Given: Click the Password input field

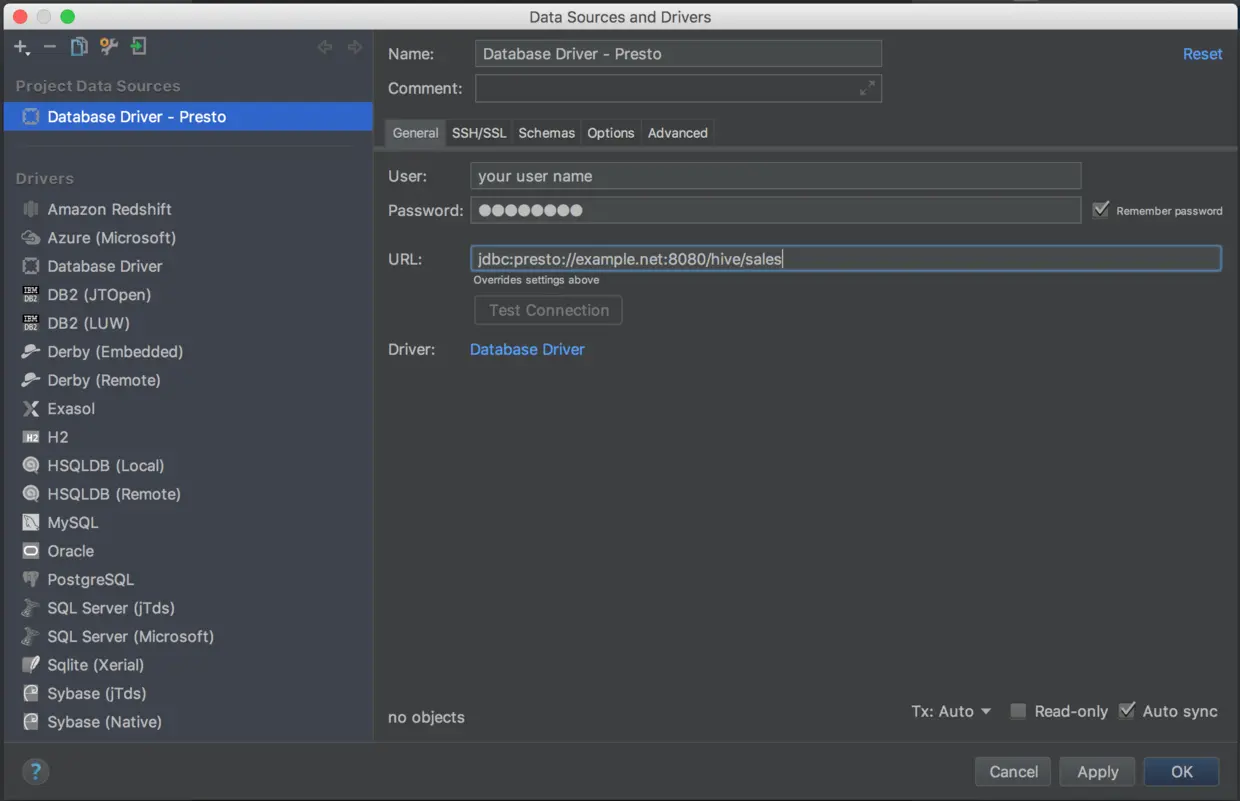Looking at the screenshot, I should tap(775, 210).
